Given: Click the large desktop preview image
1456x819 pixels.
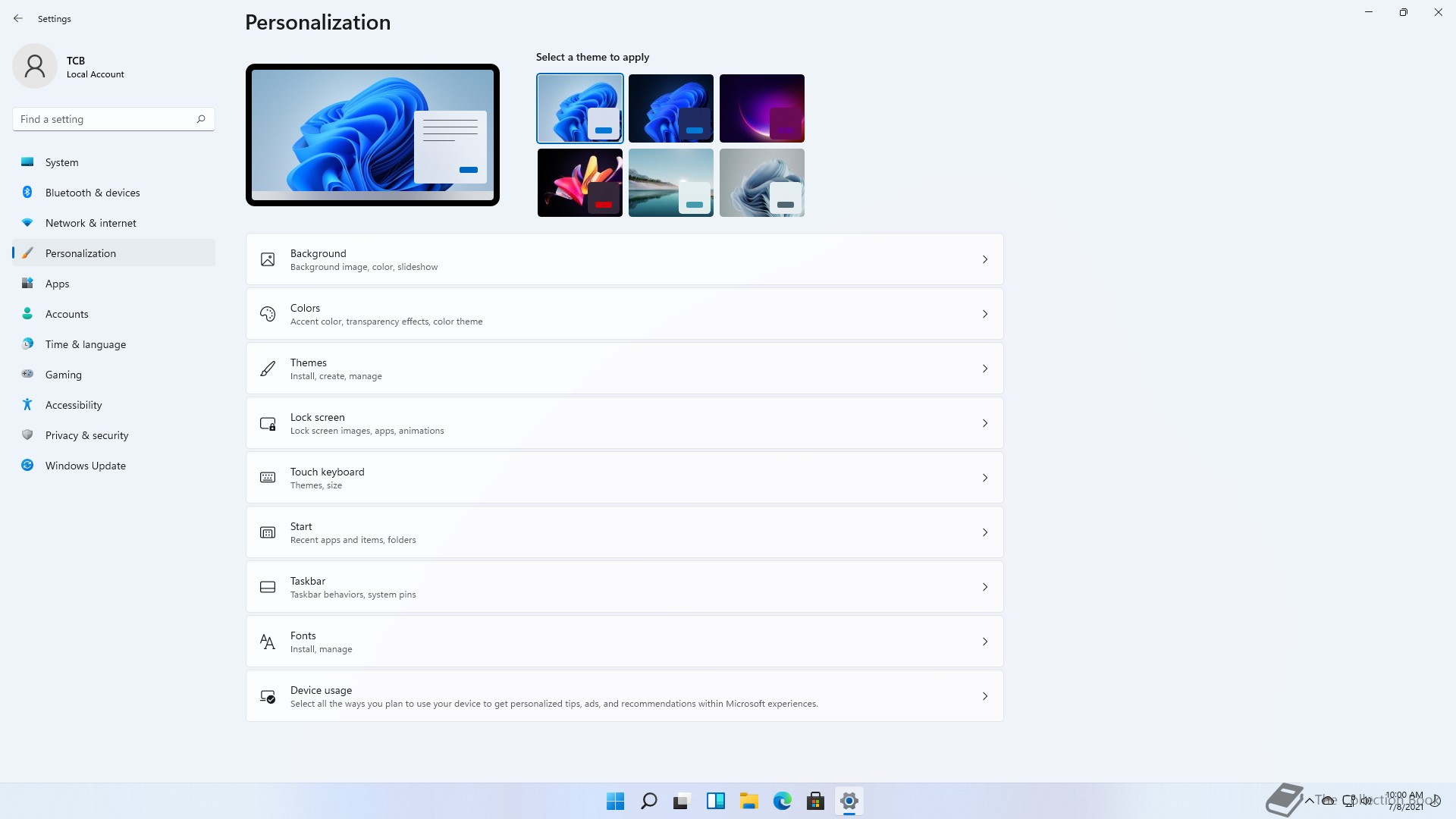Looking at the screenshot, I should pyautogui.click(x=372, y=135).
